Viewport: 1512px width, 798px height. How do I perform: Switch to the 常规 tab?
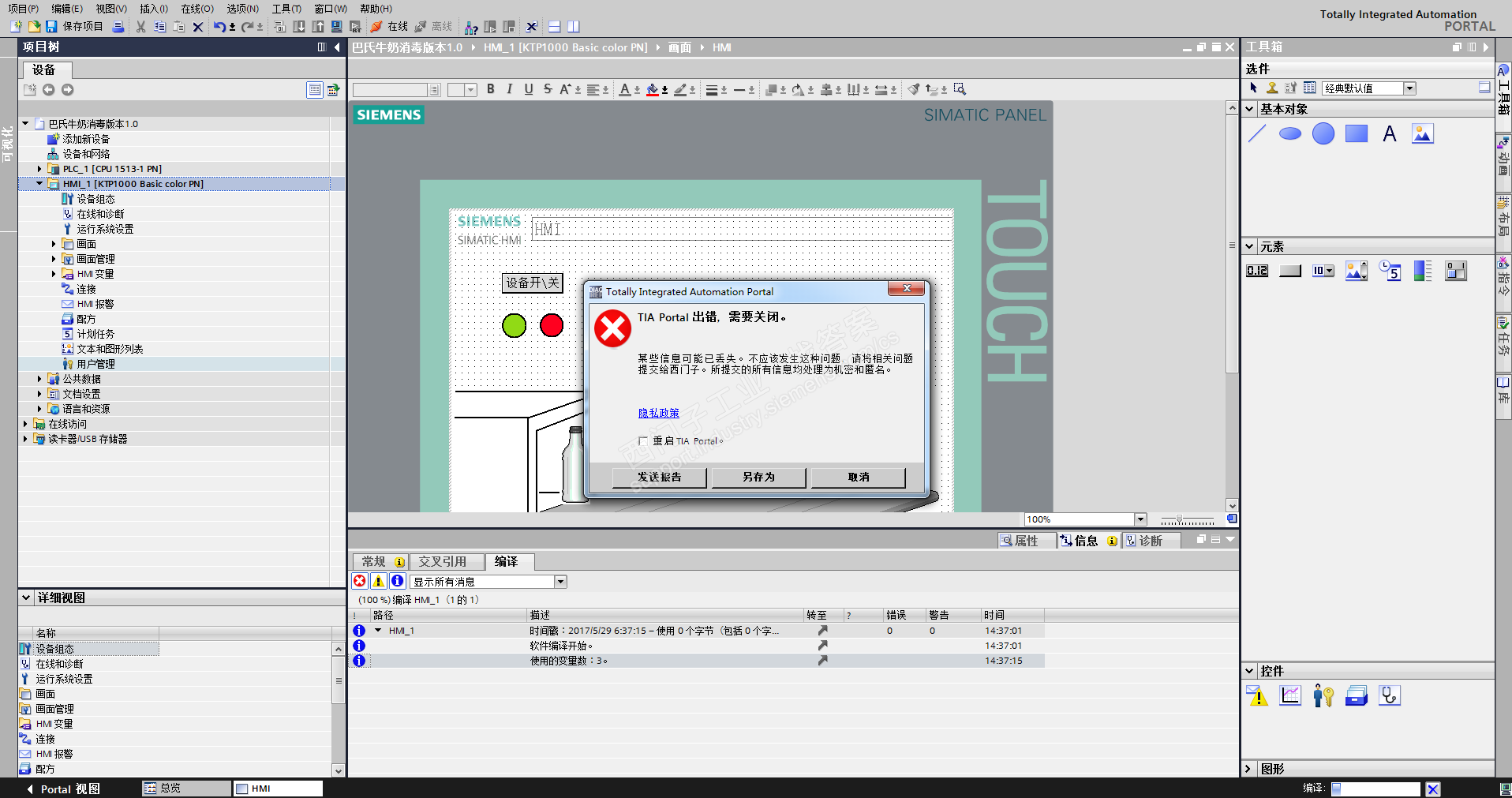pyautogui.click(x=379, y=562)
